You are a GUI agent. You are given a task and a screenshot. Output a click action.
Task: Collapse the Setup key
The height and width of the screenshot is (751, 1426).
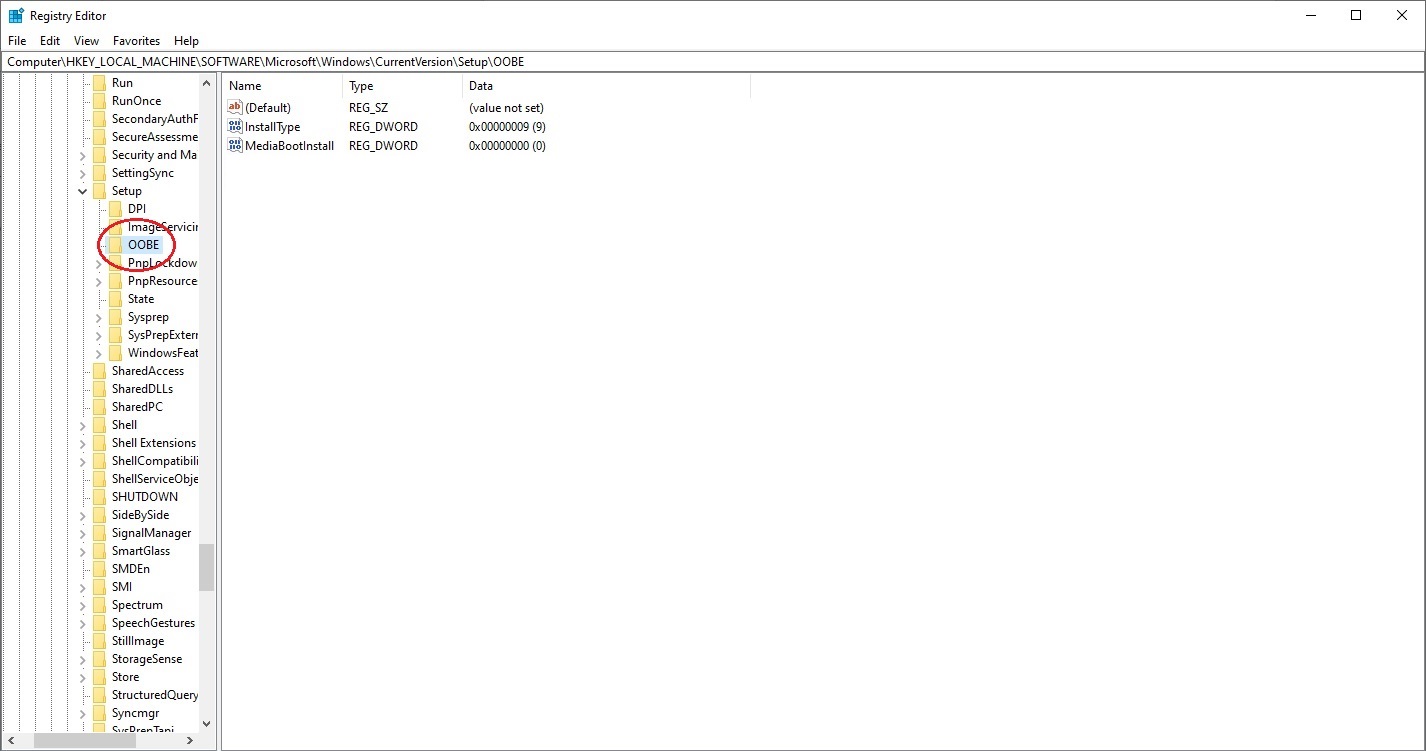pos(83,191)
